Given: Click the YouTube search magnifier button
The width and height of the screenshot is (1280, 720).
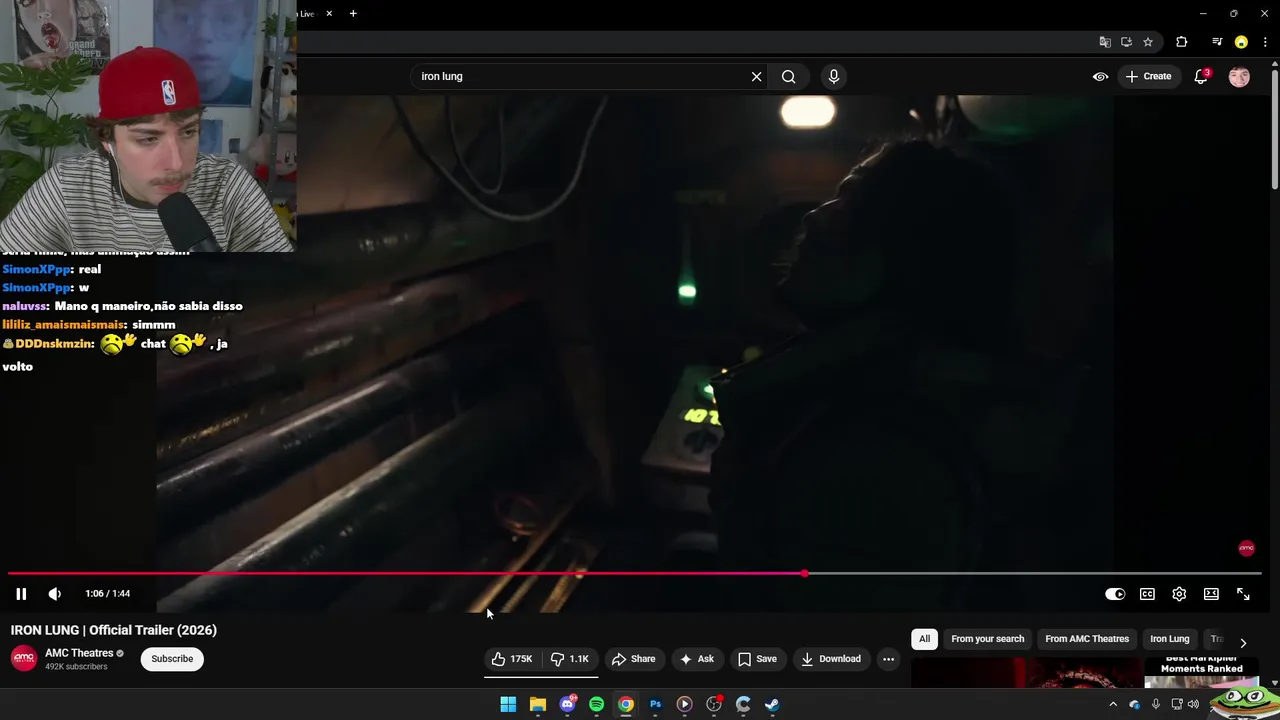Looking at the screenshot, I should click(x=789, y=76).
